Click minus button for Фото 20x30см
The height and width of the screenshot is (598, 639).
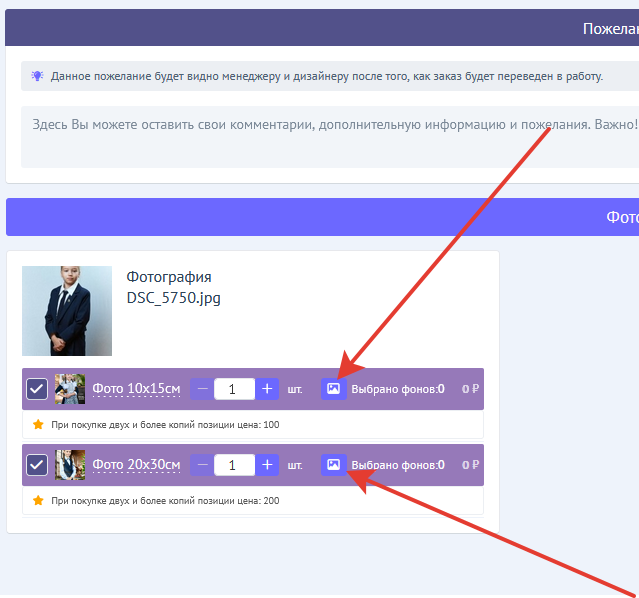pyautogui.click(x=203, y=465)
